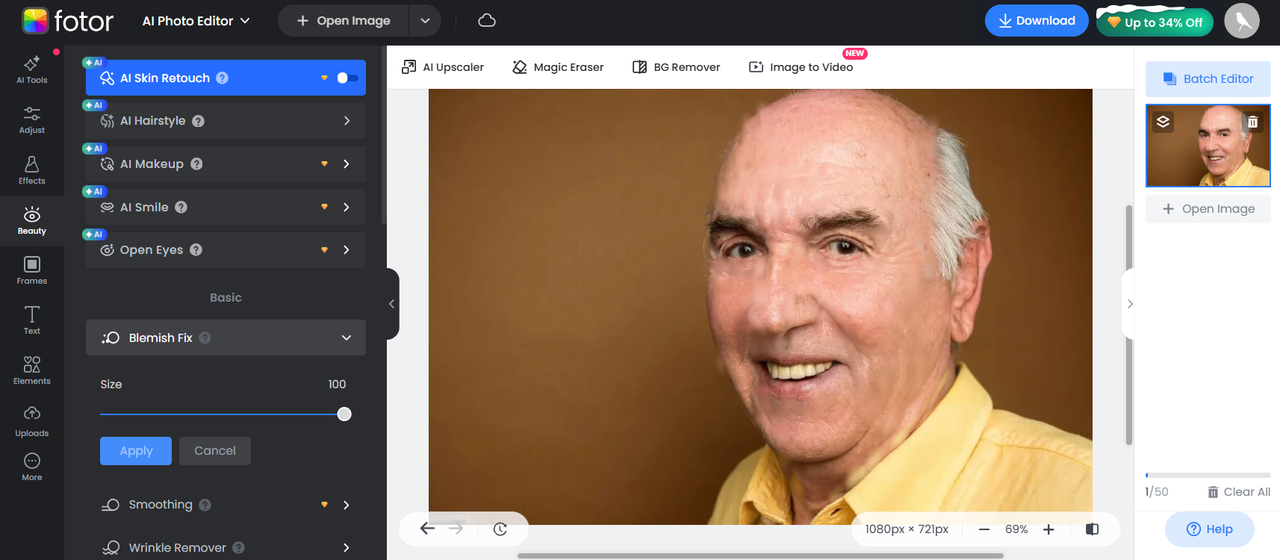The width and height of the screenshot is (1280, 560).
Task: Click the cloud save icon
Action: [487, 20]
